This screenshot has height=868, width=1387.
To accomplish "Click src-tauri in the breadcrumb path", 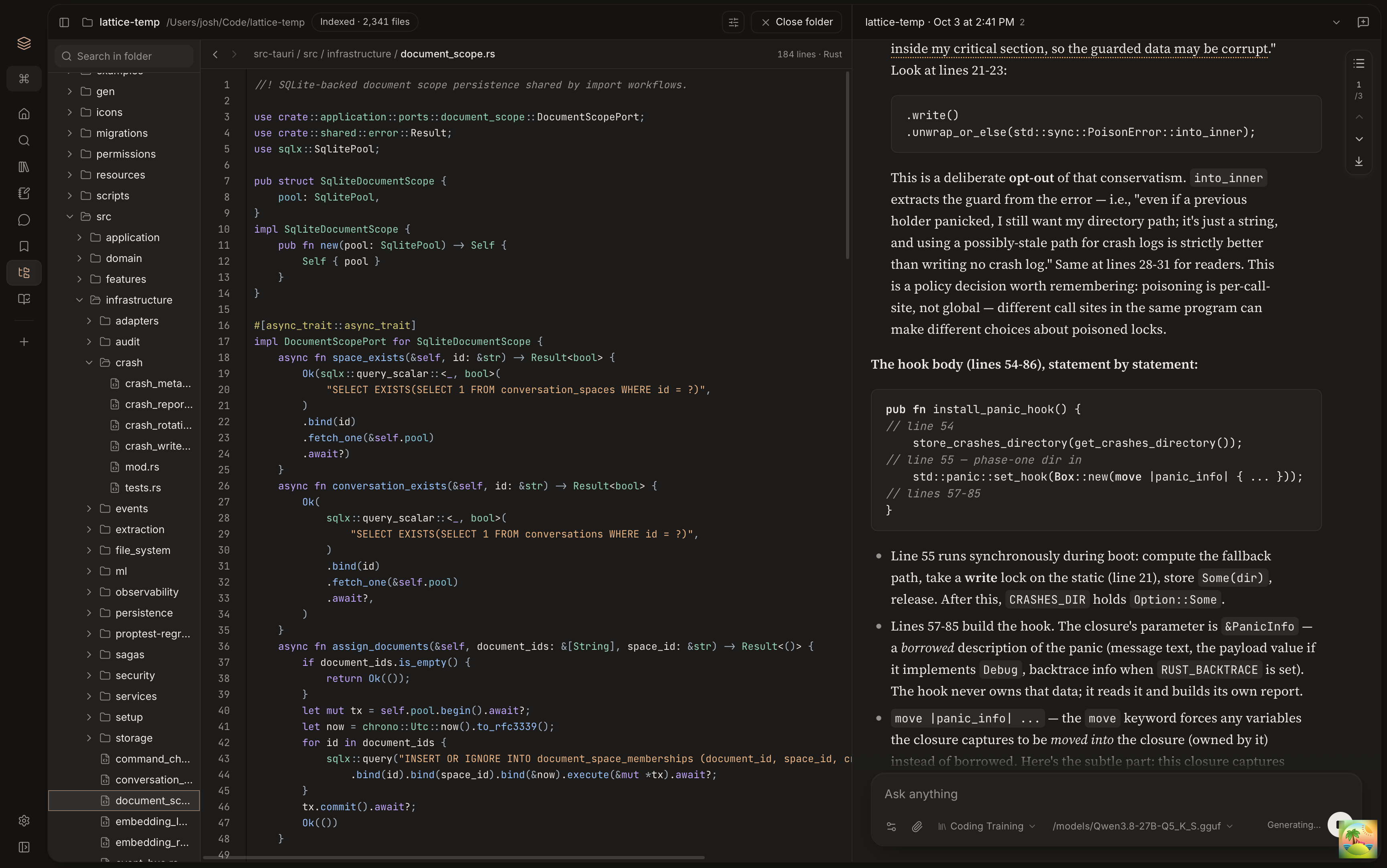I will [x=273, y=54].
